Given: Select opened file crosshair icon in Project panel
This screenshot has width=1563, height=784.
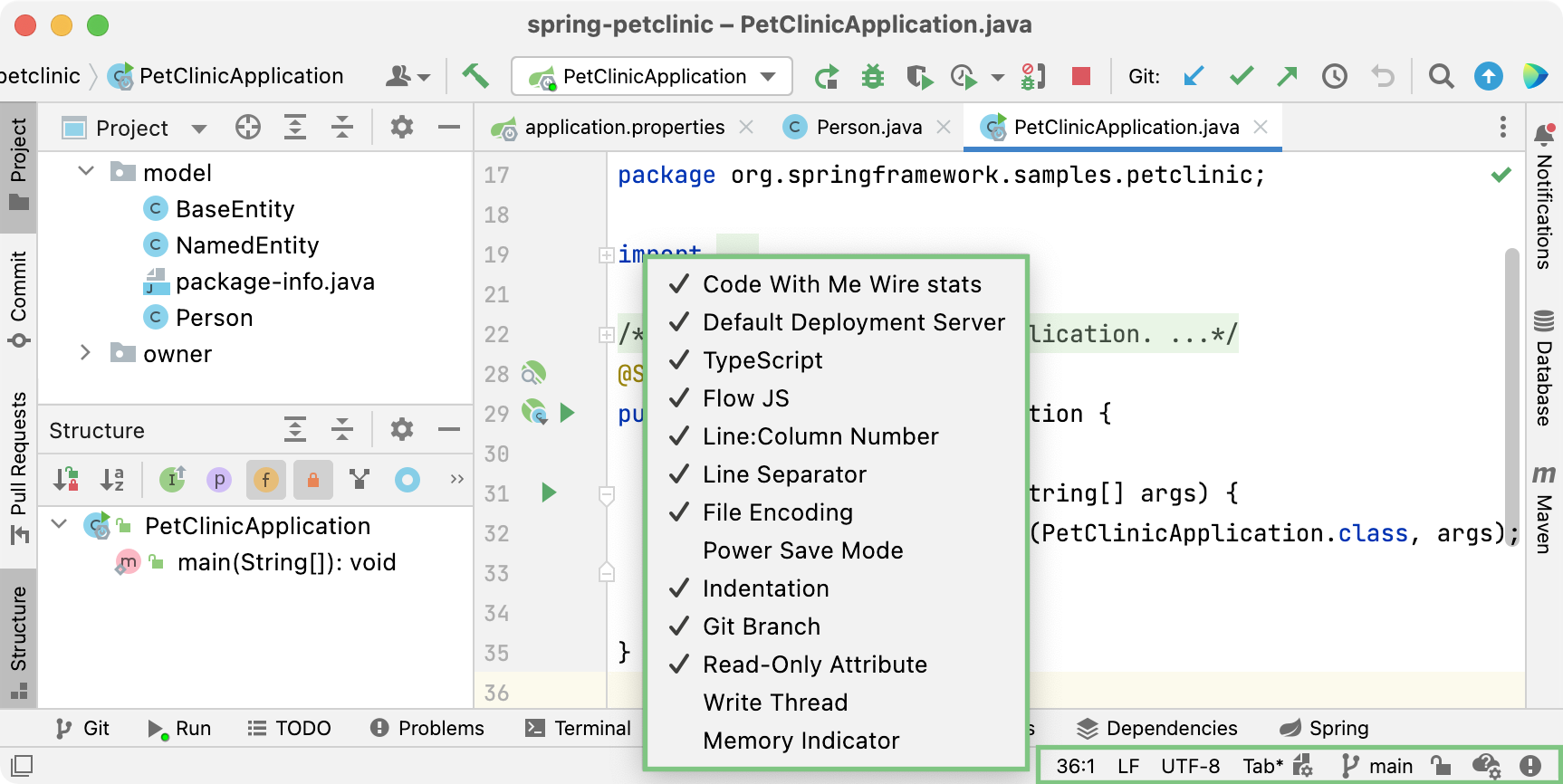Looking at the screenshot, I should click(248, 128).
